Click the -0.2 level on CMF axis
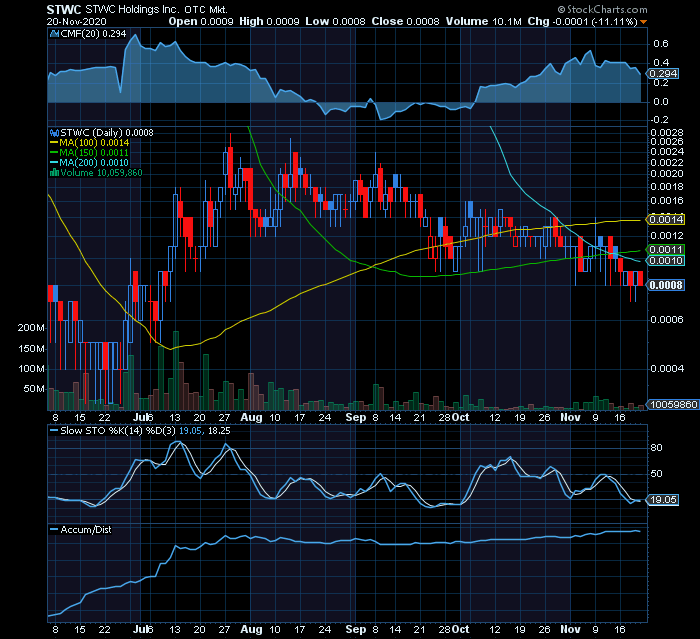700x639 pixels. 659,120
